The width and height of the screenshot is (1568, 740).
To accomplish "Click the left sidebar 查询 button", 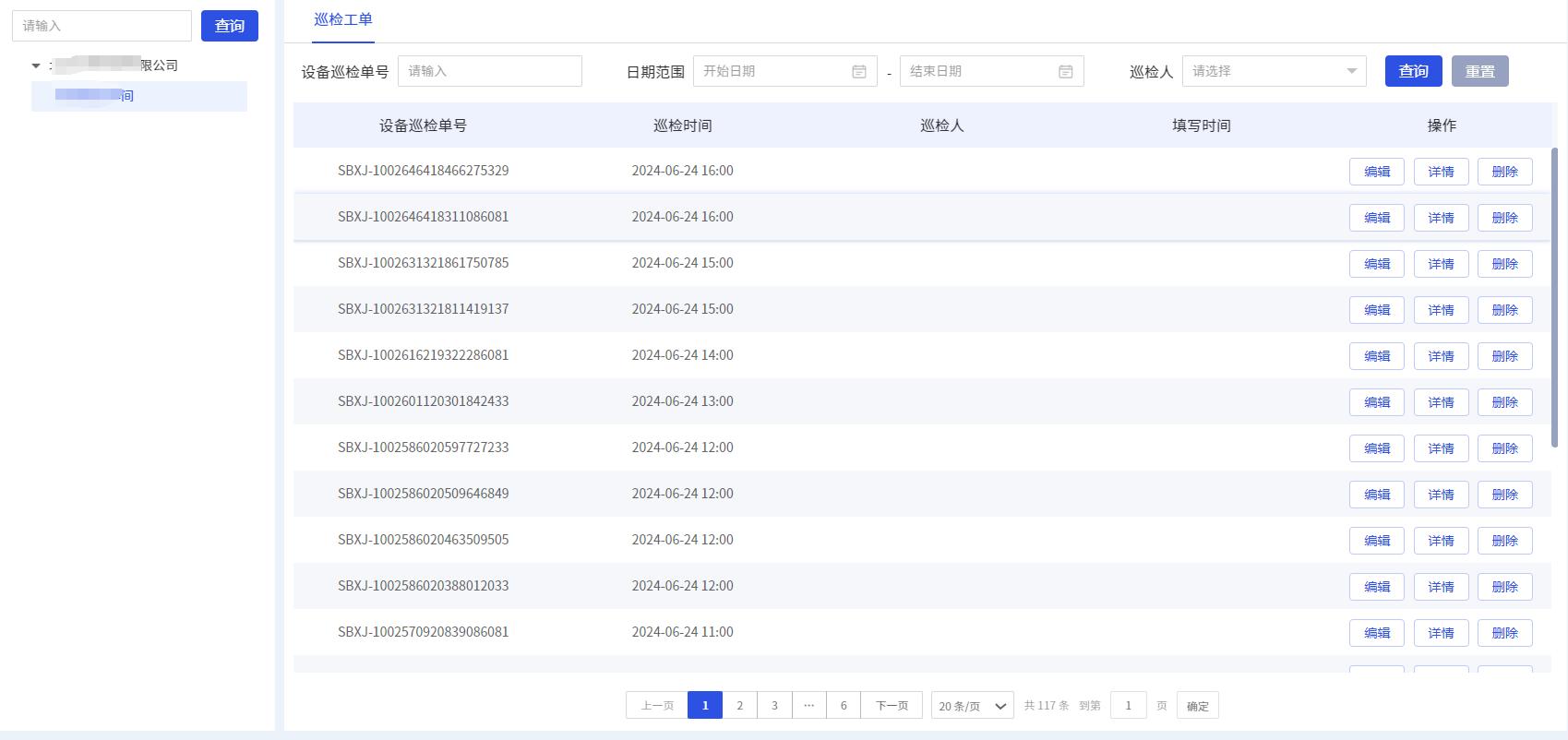I will click(x=229, y=26).
